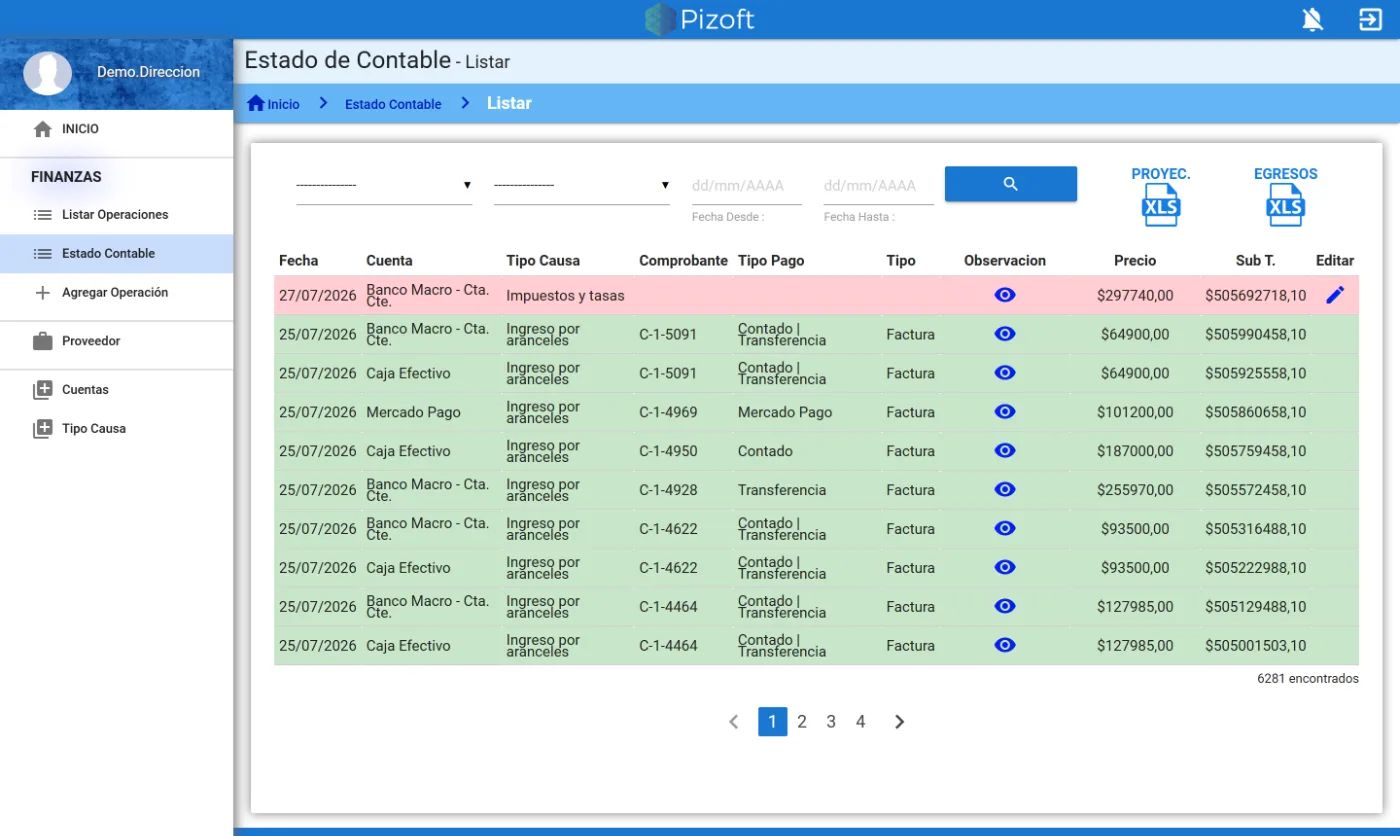Image resolution: width=1400 pixels, height=836 pixels.
Task: Open INICIO in the sidebar
Action: pyautogui.click(x=116, y=129)
